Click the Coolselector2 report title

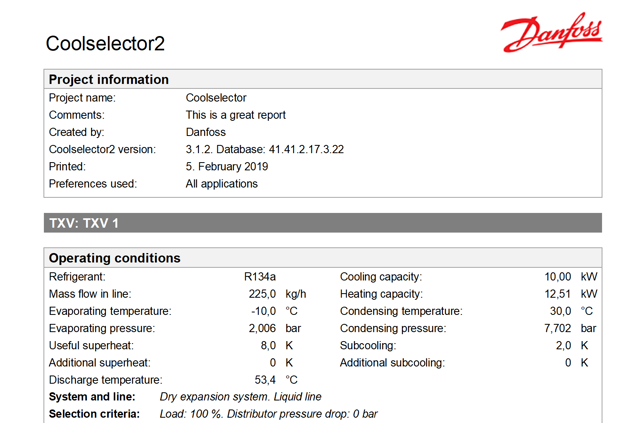[x=105, y=44]
